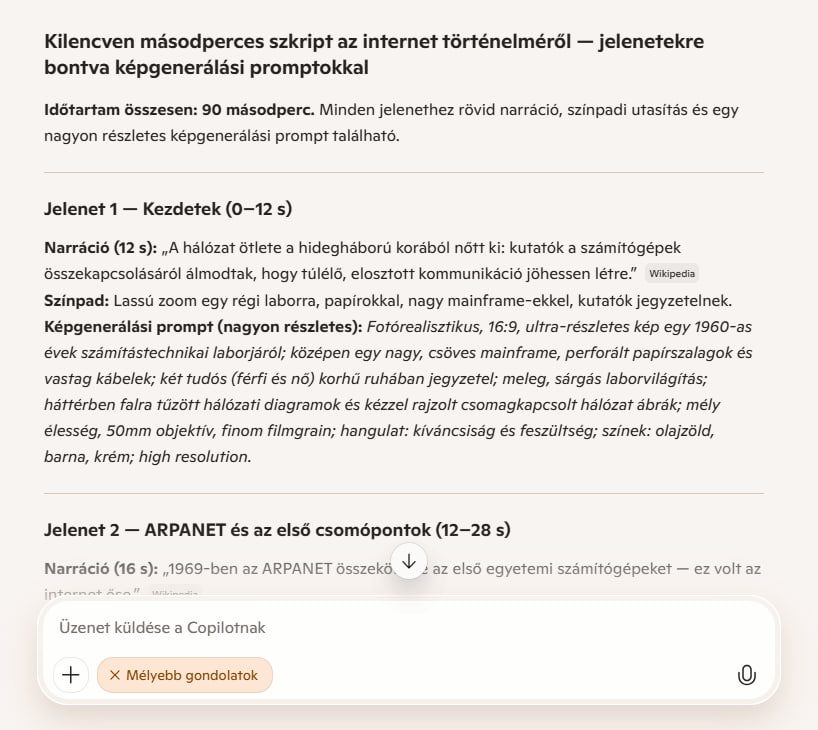Viewport: 818px width, 730px height.
Task: Click the Jelenet 1 — Kezdetek heading
Action: pyautogui.click(x=168, y=209)
